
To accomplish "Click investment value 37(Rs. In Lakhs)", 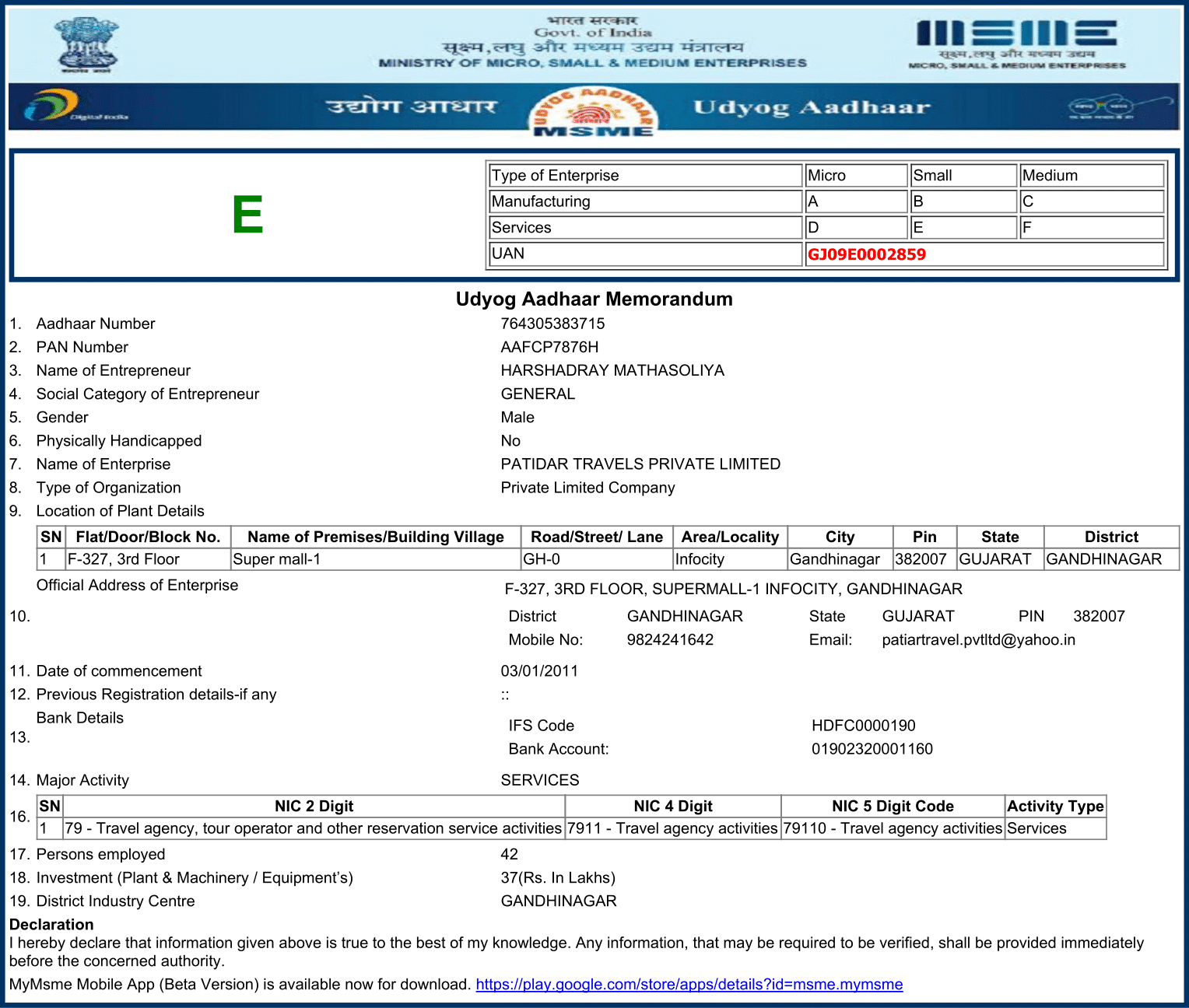I will tap(558, 877).
